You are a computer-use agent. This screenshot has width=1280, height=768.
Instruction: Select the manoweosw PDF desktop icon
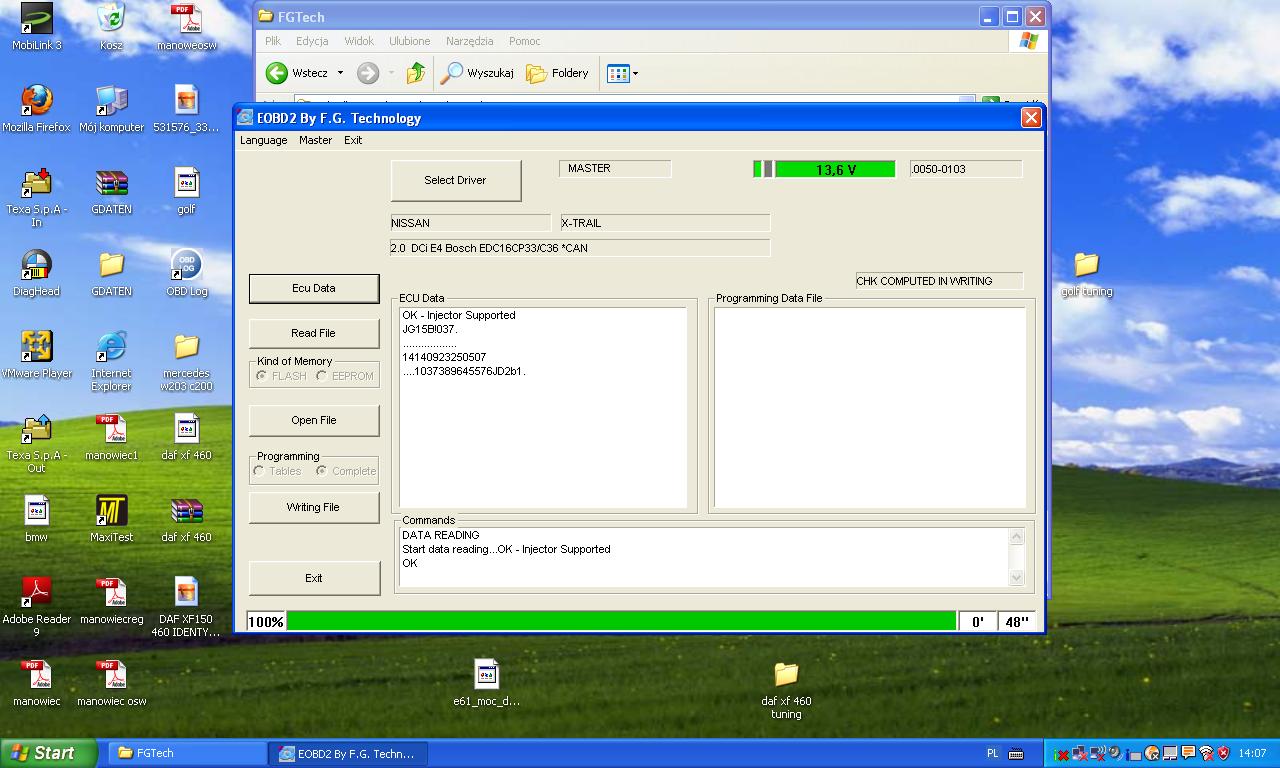pyautogui.click(x=186, y=27)
